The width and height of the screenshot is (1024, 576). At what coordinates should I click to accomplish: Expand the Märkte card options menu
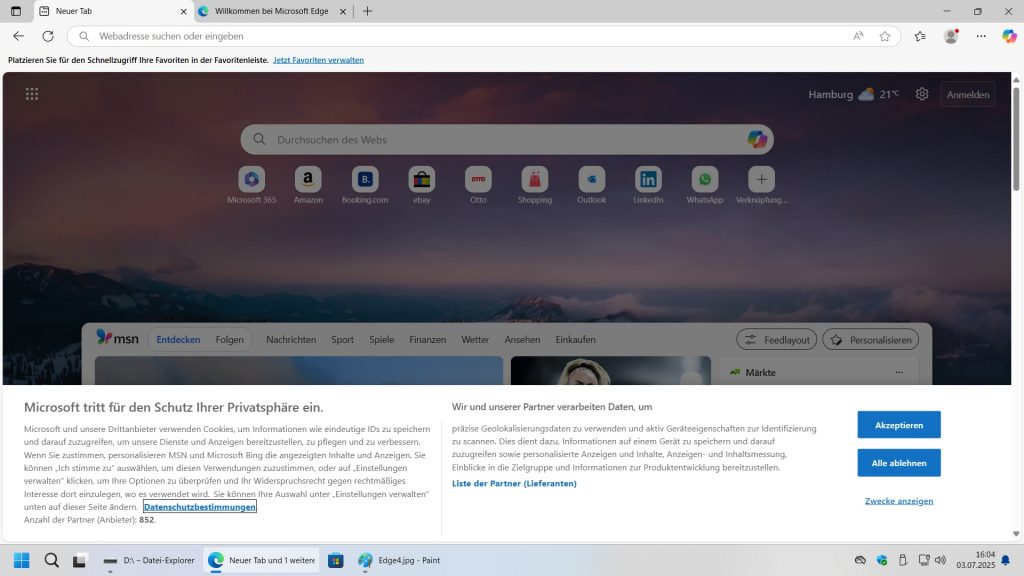pos(899,372)
